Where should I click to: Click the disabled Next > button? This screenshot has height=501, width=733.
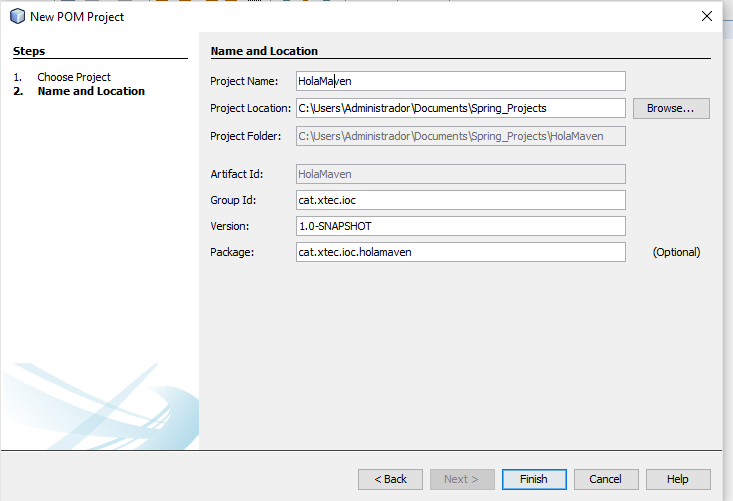462,479
